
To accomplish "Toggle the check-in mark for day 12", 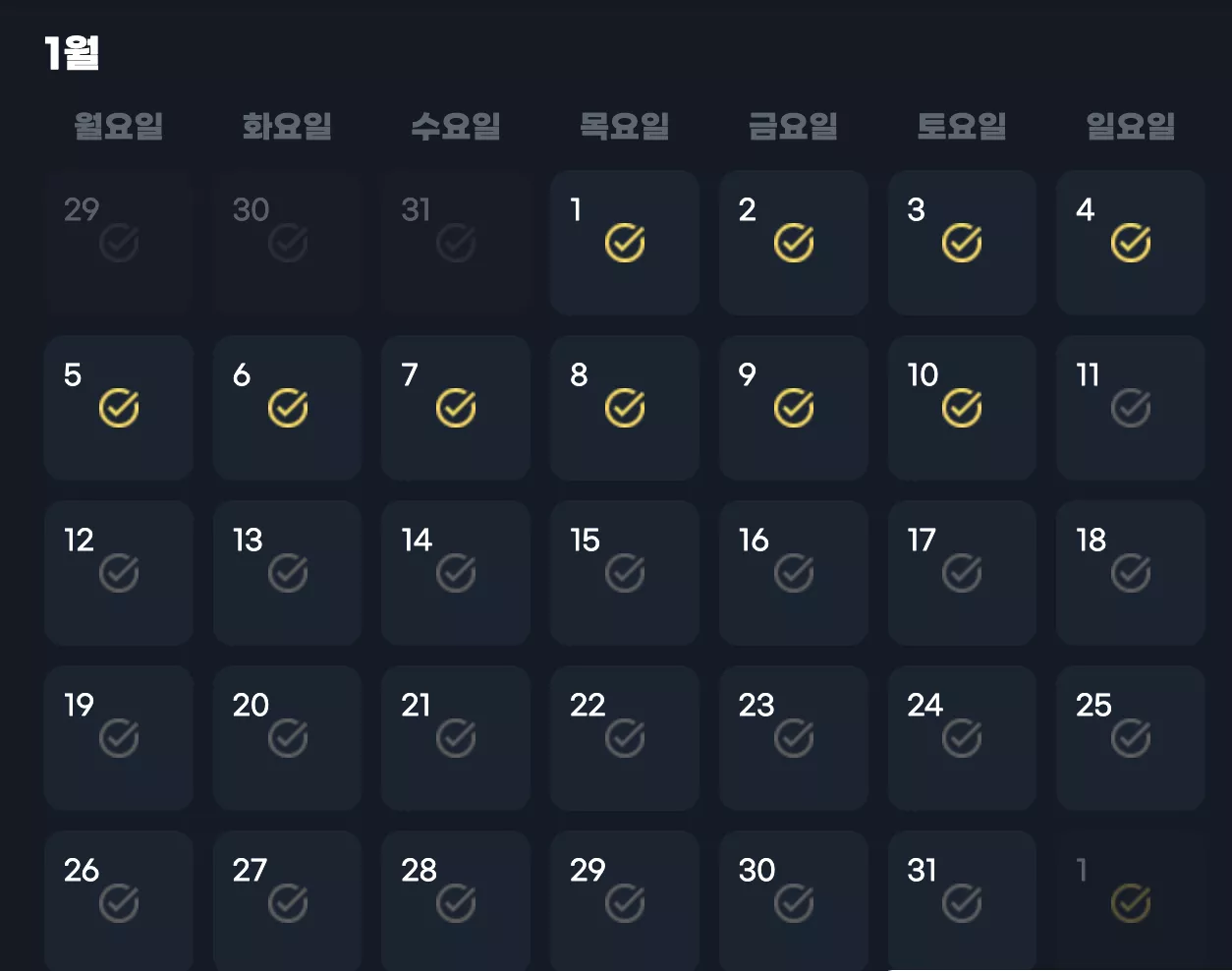I will [119, 573].
